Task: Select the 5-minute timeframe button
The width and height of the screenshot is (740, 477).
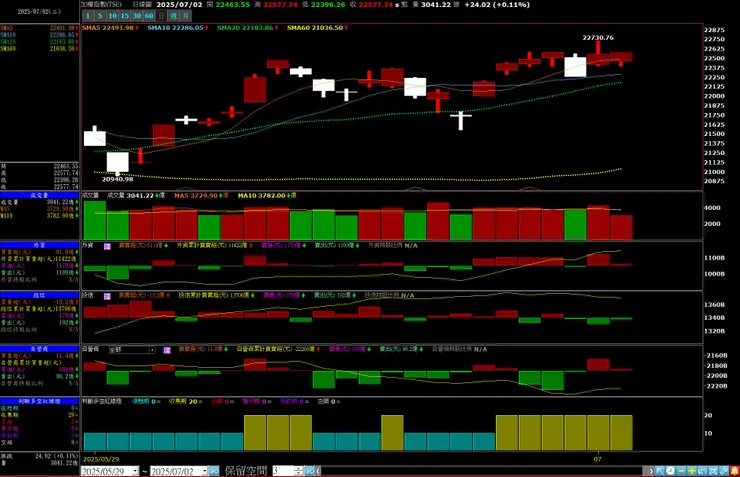Action: [100, 16]
